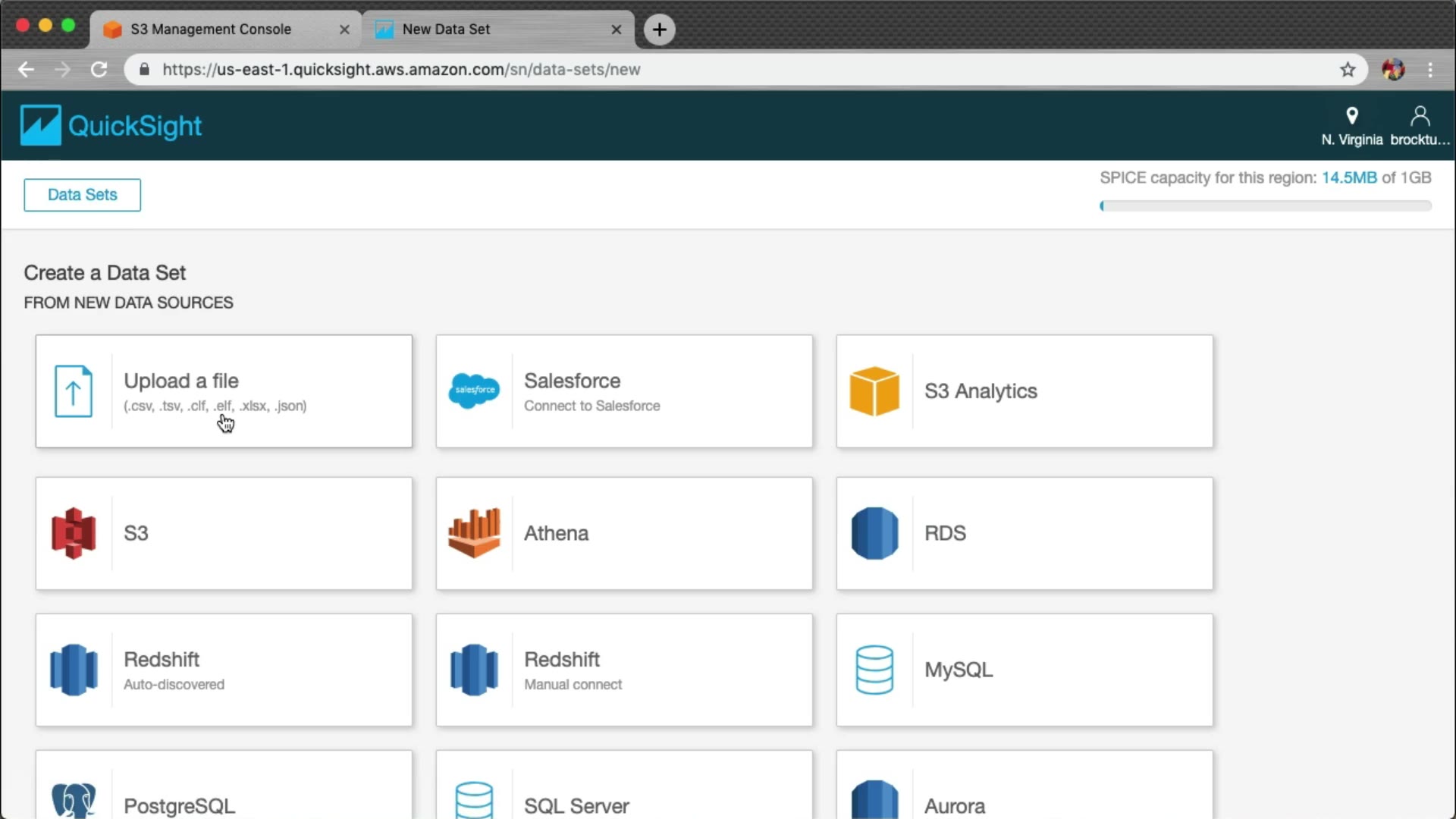The image size is (1456, 819).
Task: Click the SPICE capacity progress bar
Action: pyautogui.click(x=1265, y=206)
